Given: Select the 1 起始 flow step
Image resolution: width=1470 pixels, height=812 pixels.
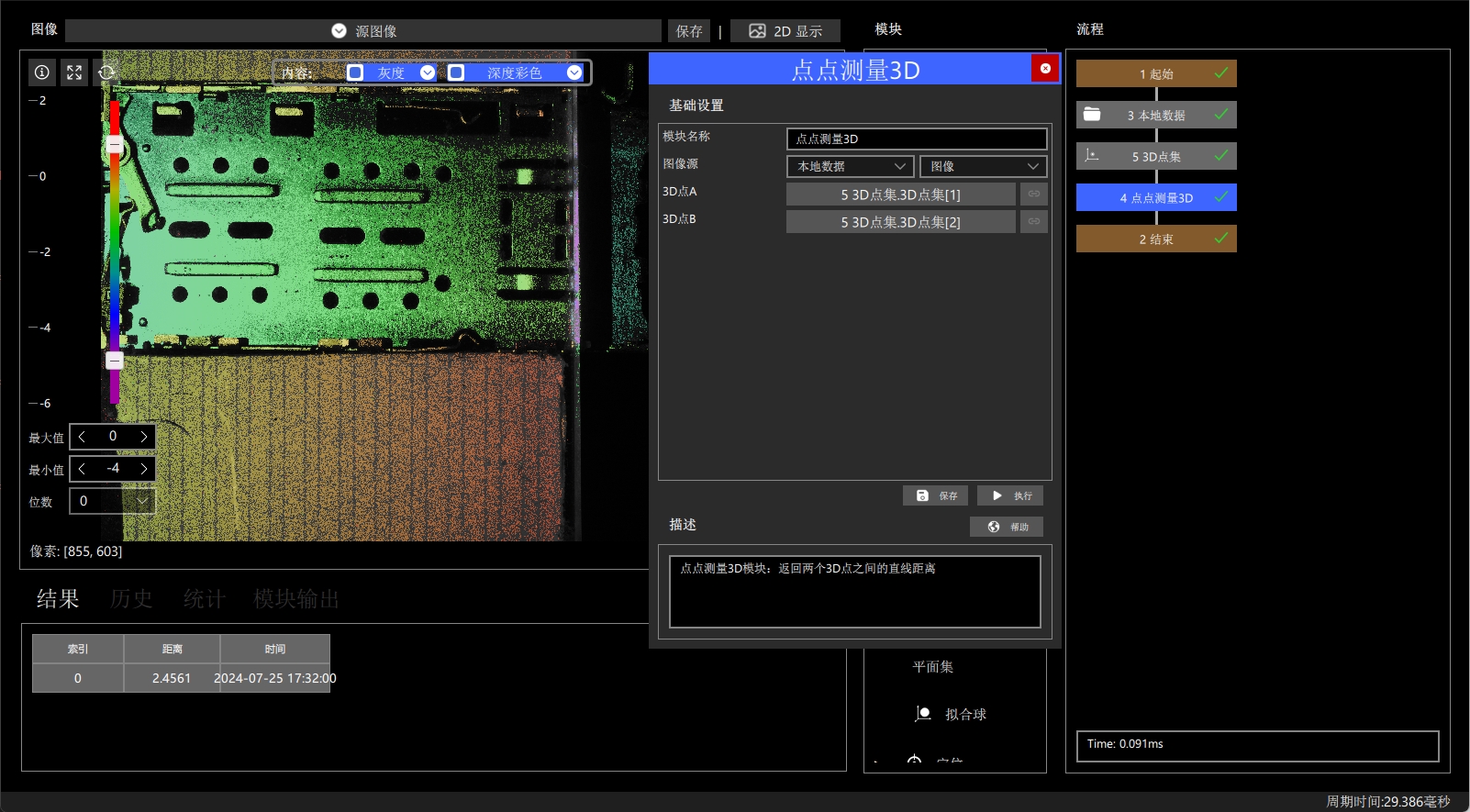Looking at the screenshot, I should [x=1156, y=73].
